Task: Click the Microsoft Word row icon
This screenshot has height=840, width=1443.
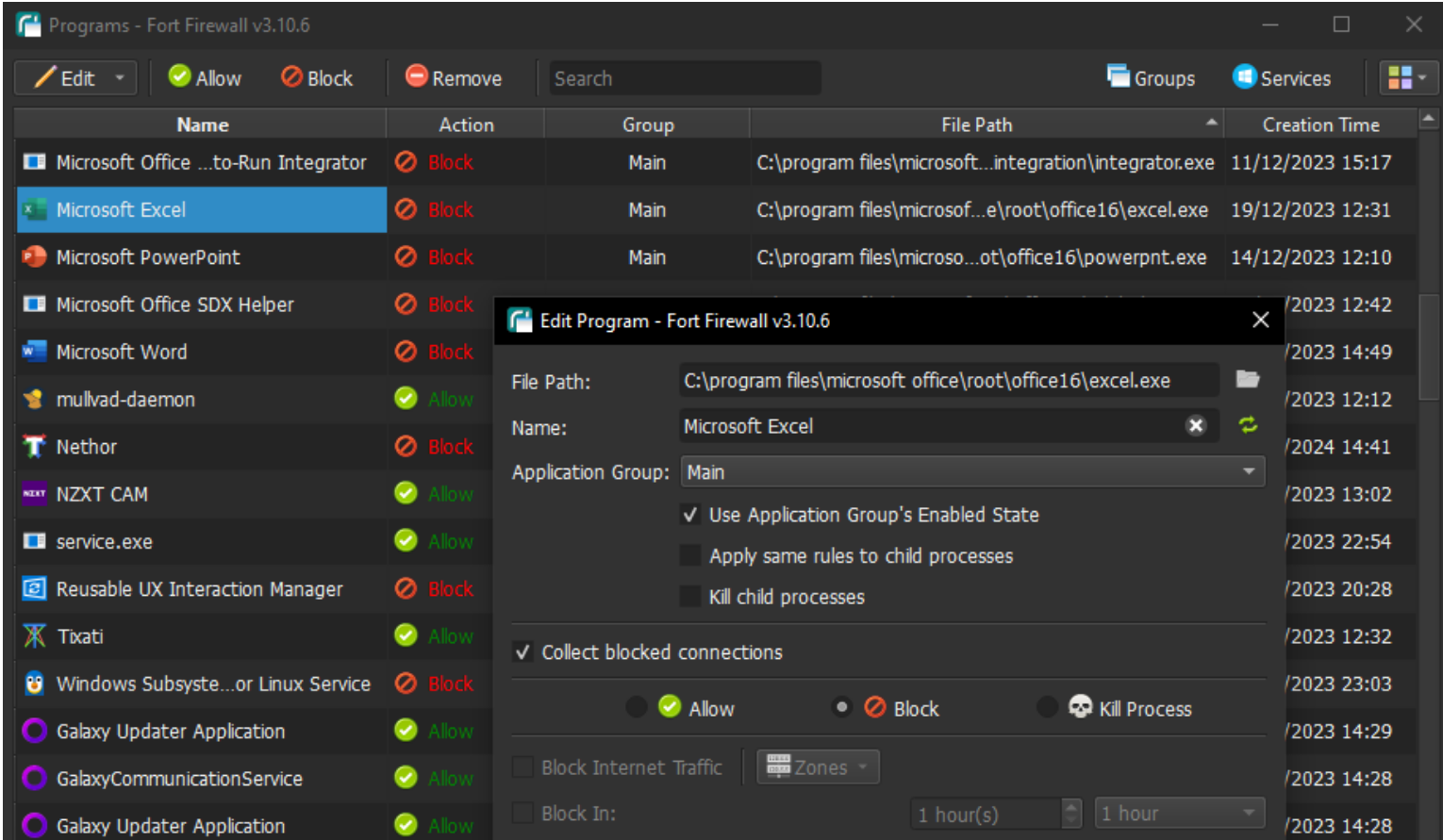Action: pyautogui.click(x=35, y=352)
